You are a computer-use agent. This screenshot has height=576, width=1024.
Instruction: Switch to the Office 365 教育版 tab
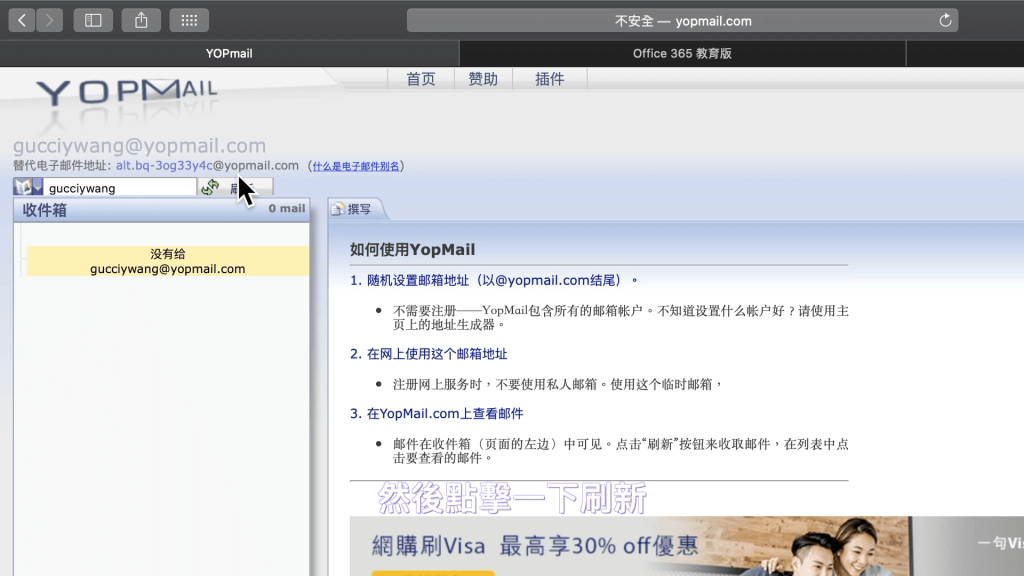pos(682,54)
